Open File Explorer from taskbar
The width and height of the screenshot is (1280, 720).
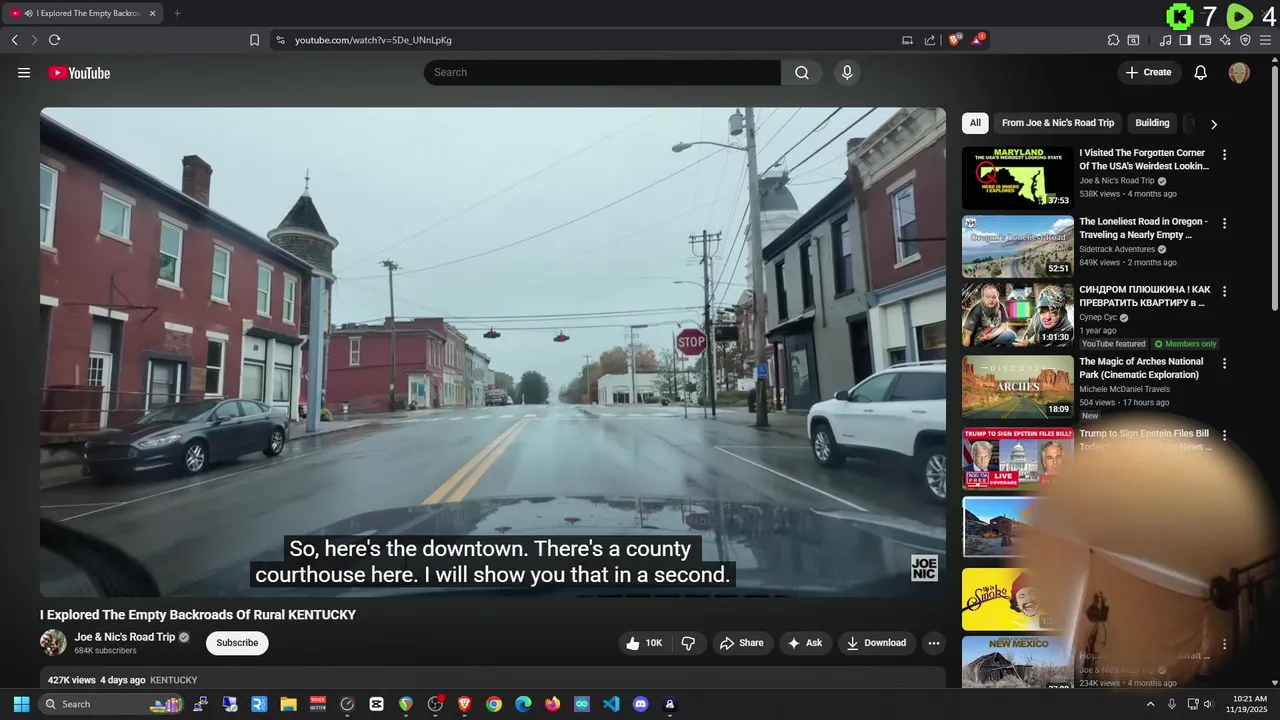[x=288, y=704]
